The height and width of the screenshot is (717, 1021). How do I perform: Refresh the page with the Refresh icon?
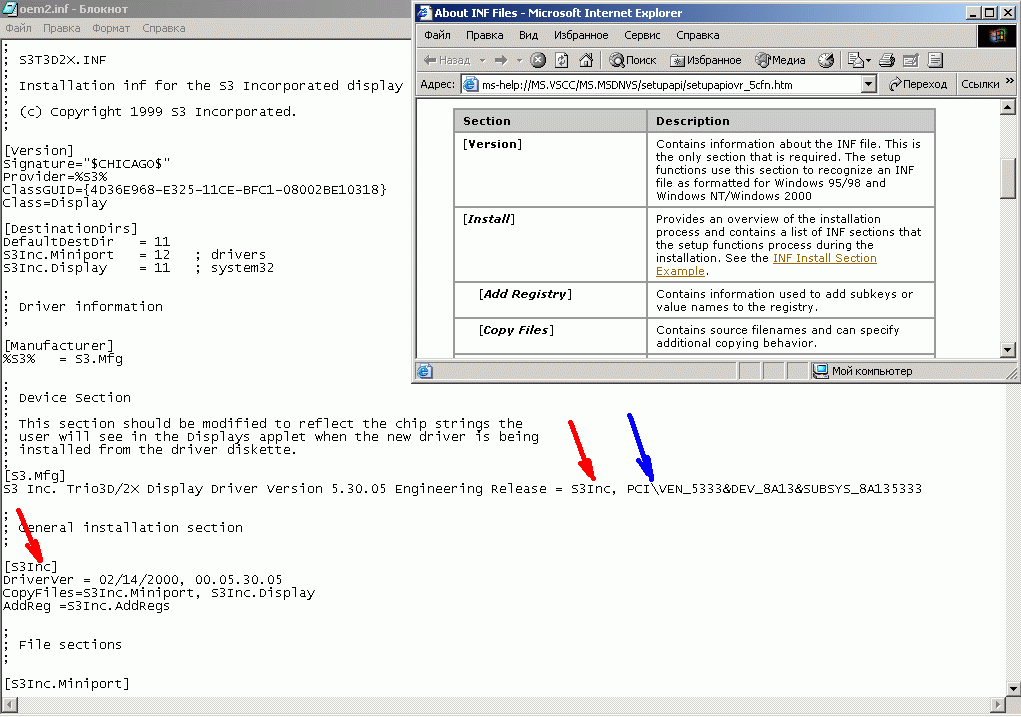(561, 61)
